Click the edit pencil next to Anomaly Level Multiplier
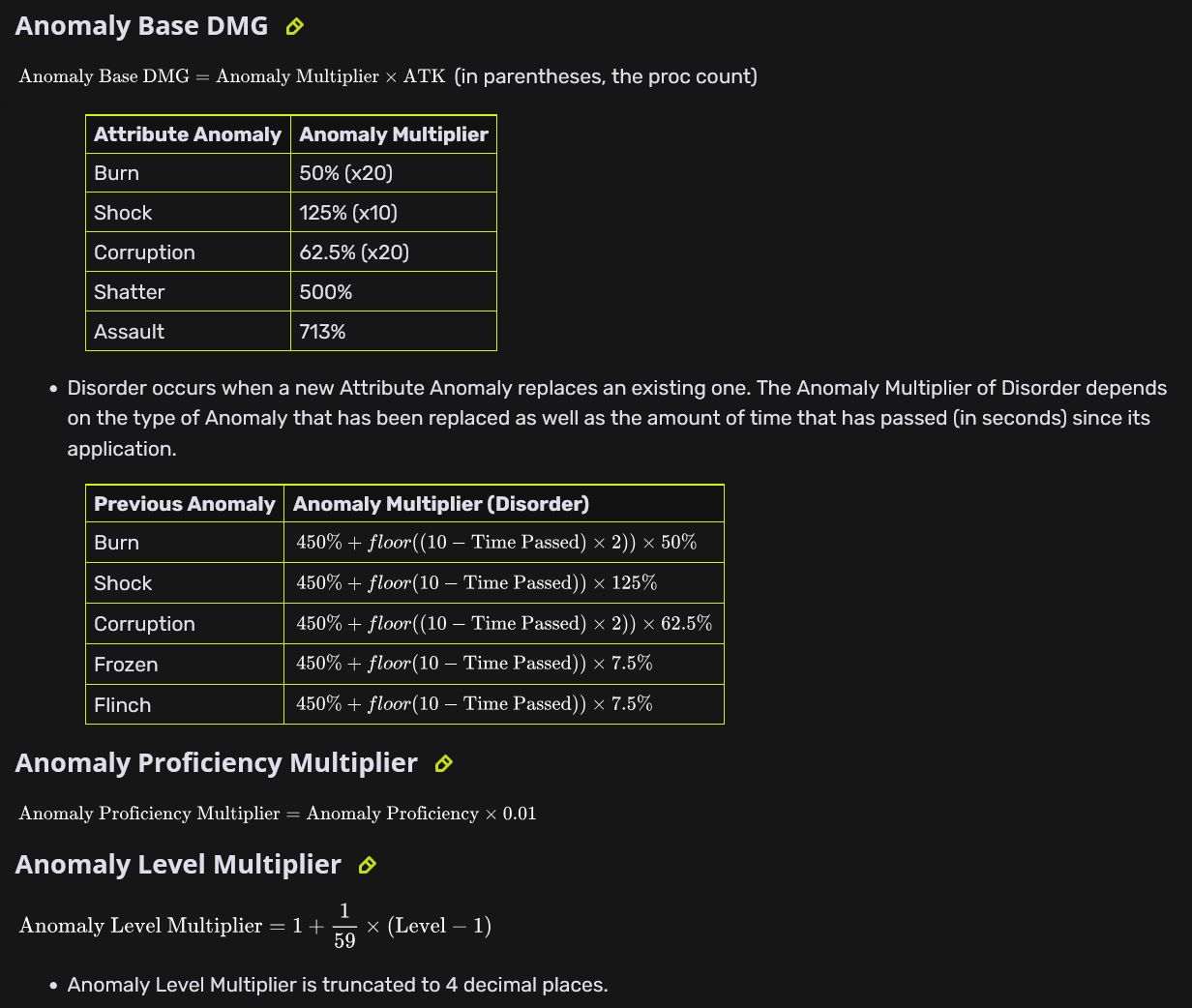 (x=367, y=866)
